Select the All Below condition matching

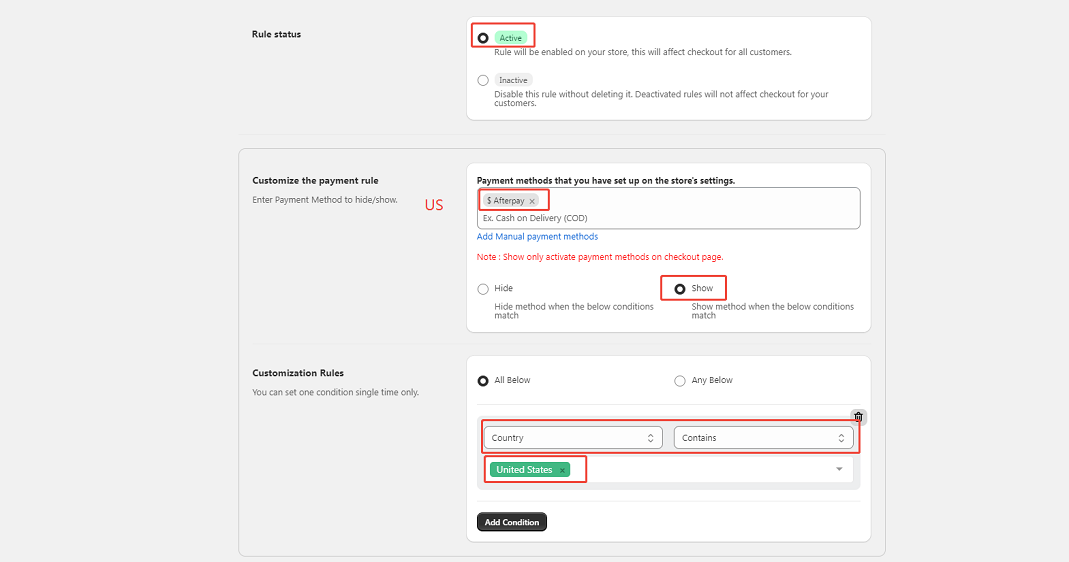click(483, 381)
